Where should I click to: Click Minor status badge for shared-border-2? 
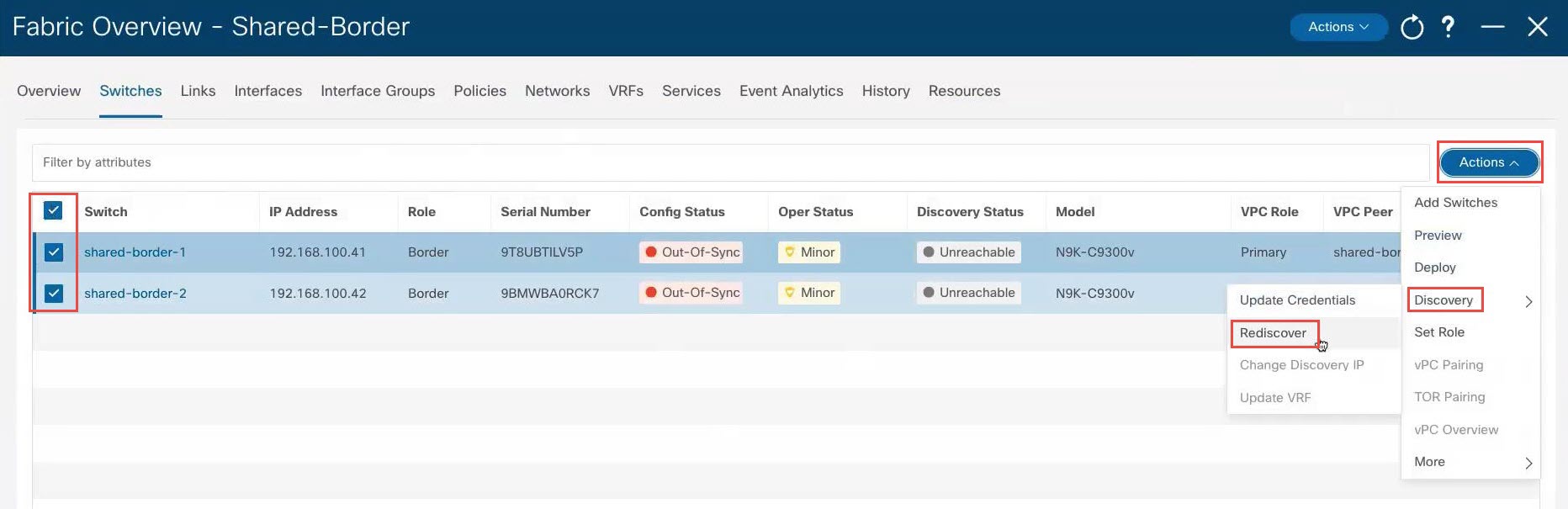pos(808,293)
